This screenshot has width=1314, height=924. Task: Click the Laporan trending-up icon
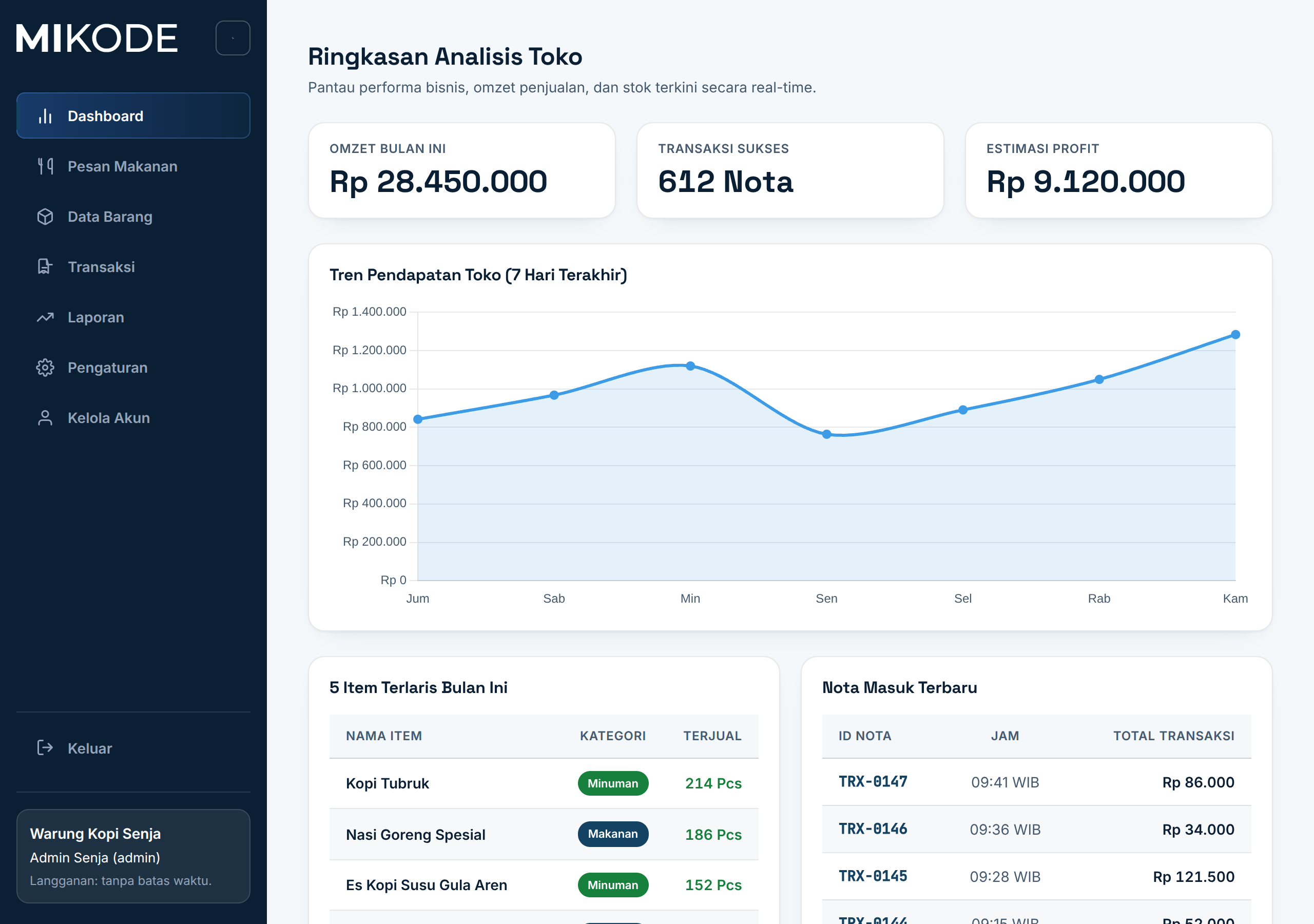45,317
